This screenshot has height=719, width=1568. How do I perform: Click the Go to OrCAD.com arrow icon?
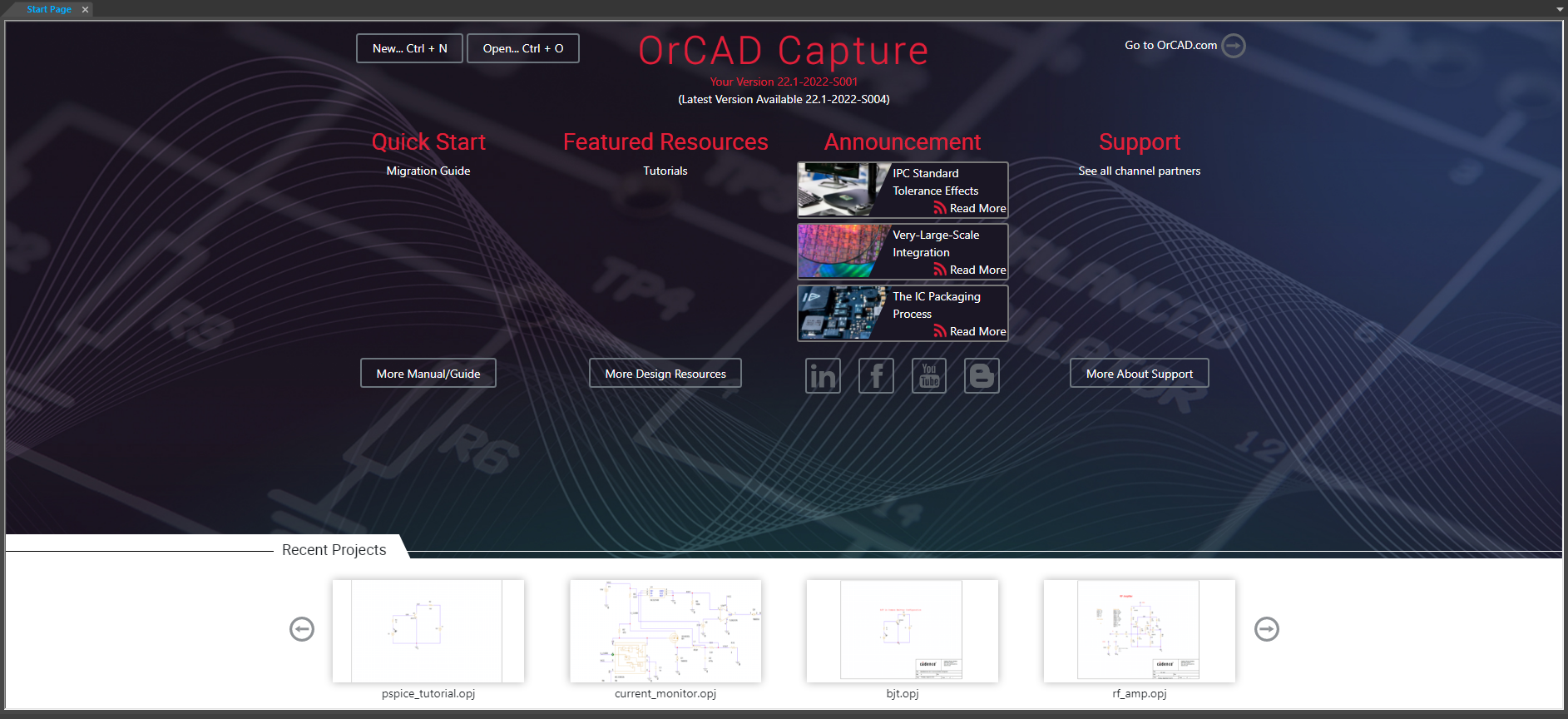click(x=1234, y=46)
